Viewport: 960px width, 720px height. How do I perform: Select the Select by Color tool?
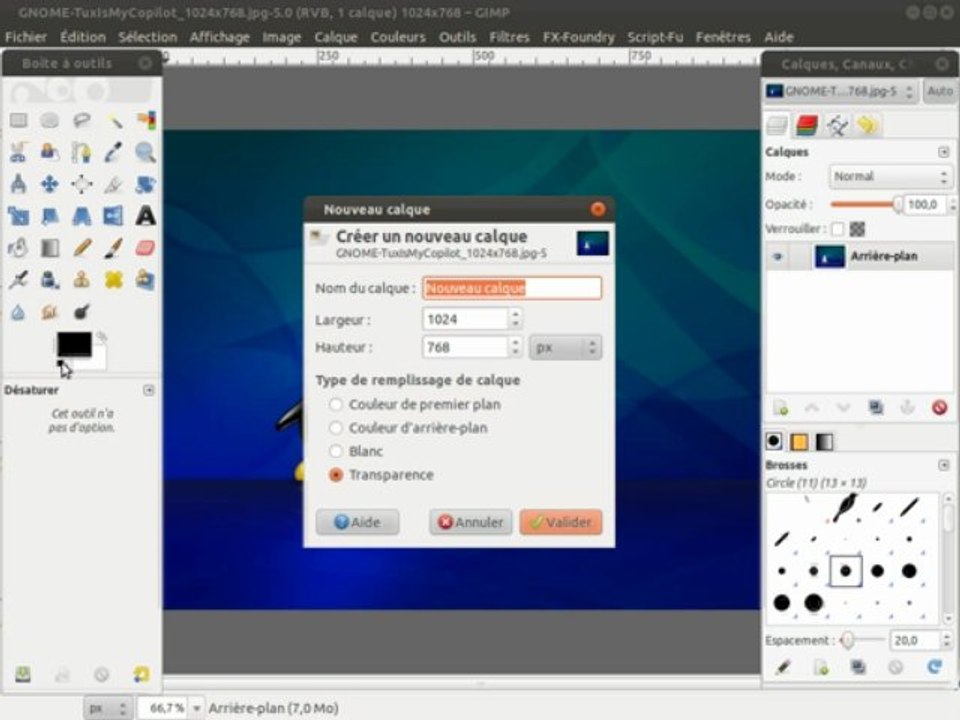tap(145, 120)
